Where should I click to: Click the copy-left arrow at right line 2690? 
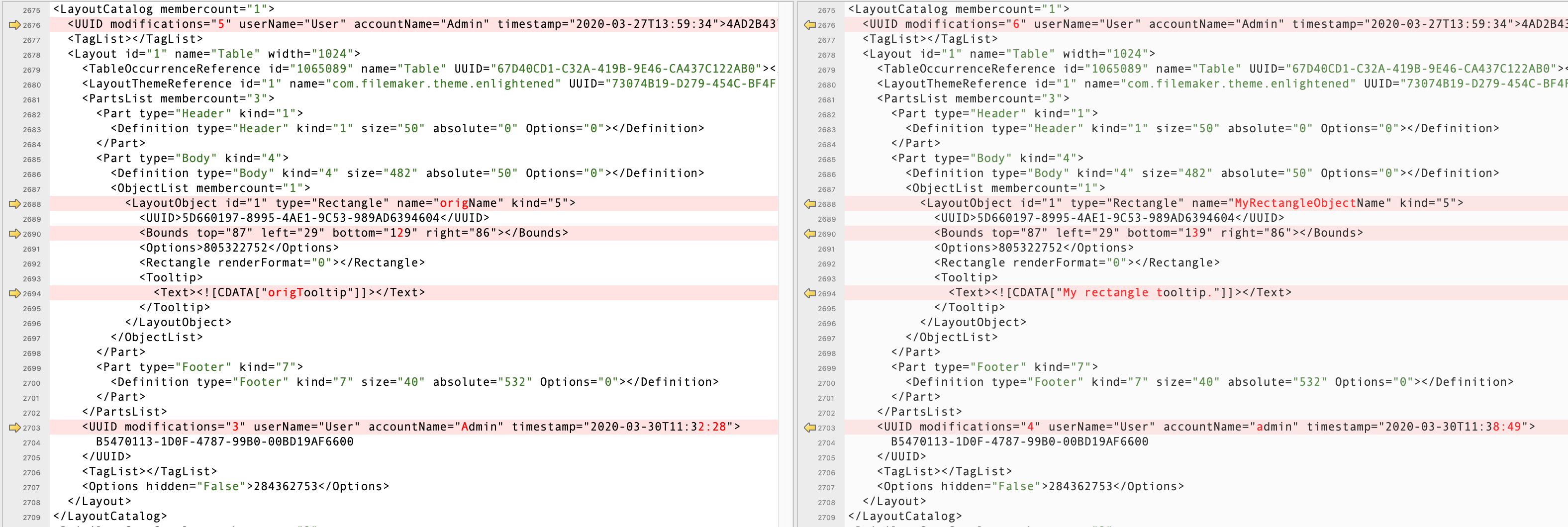click(x=809, y=234)
